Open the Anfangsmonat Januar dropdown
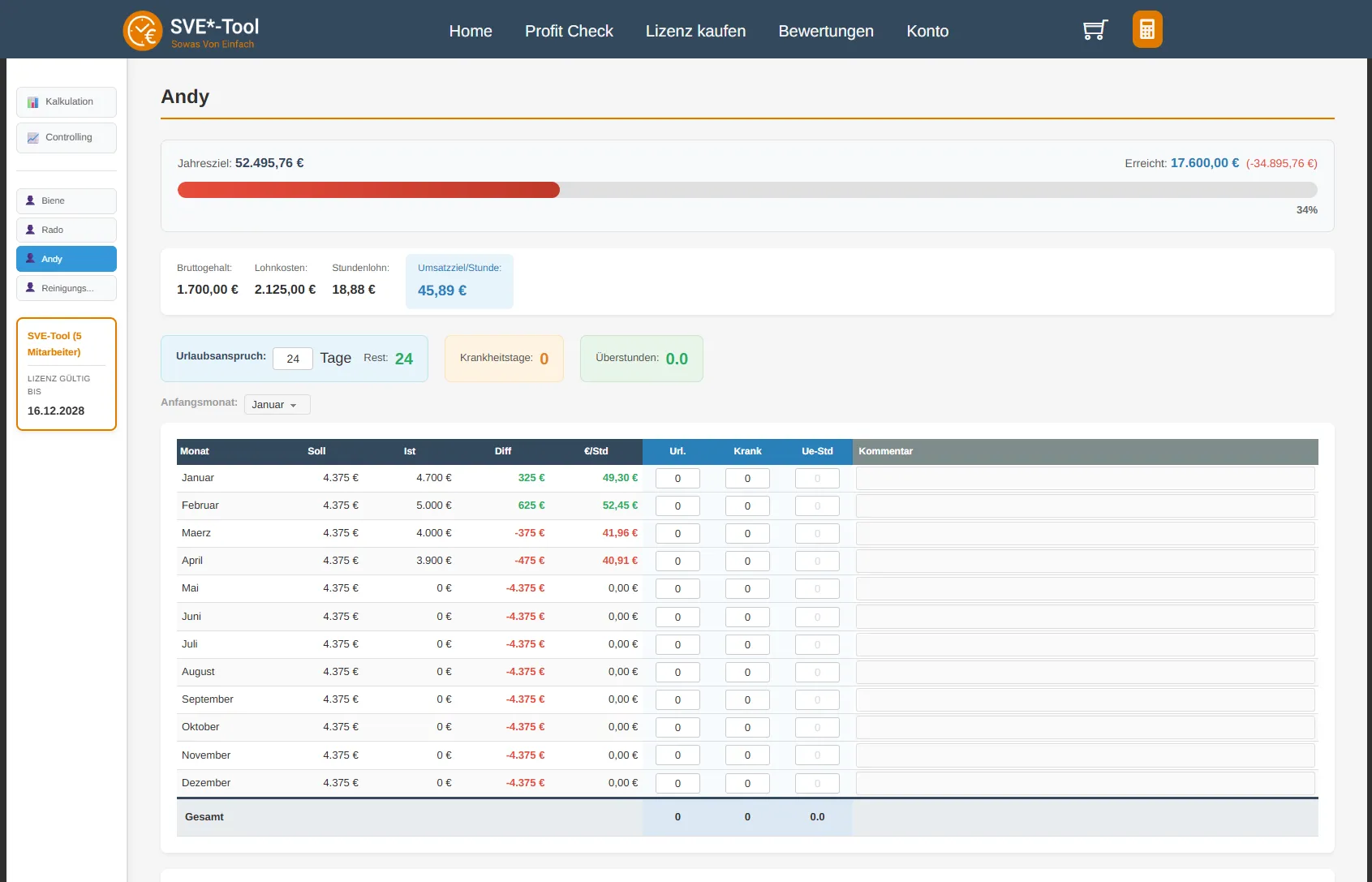 coord(277,405)
